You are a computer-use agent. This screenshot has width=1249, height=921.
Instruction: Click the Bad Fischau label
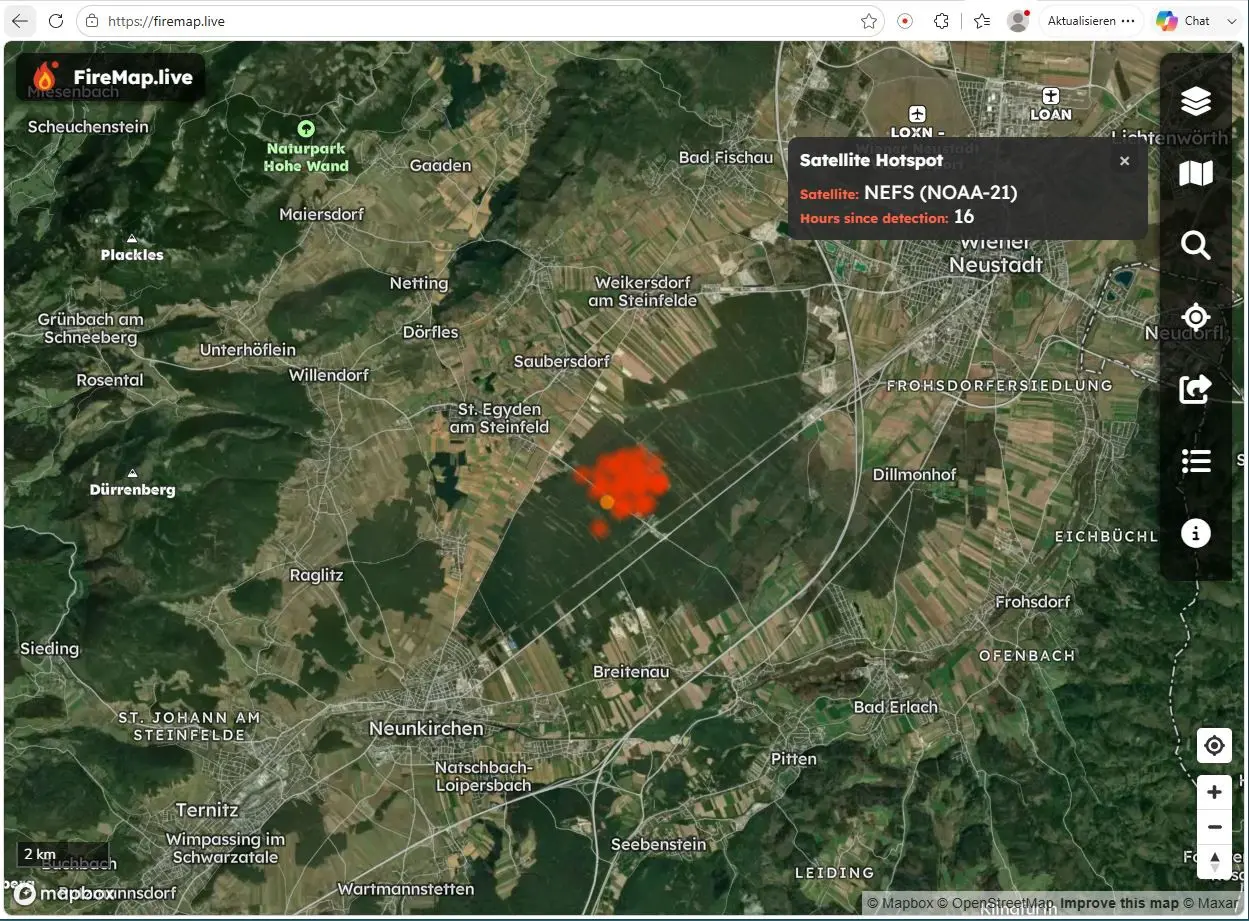(x=726, y=157)
